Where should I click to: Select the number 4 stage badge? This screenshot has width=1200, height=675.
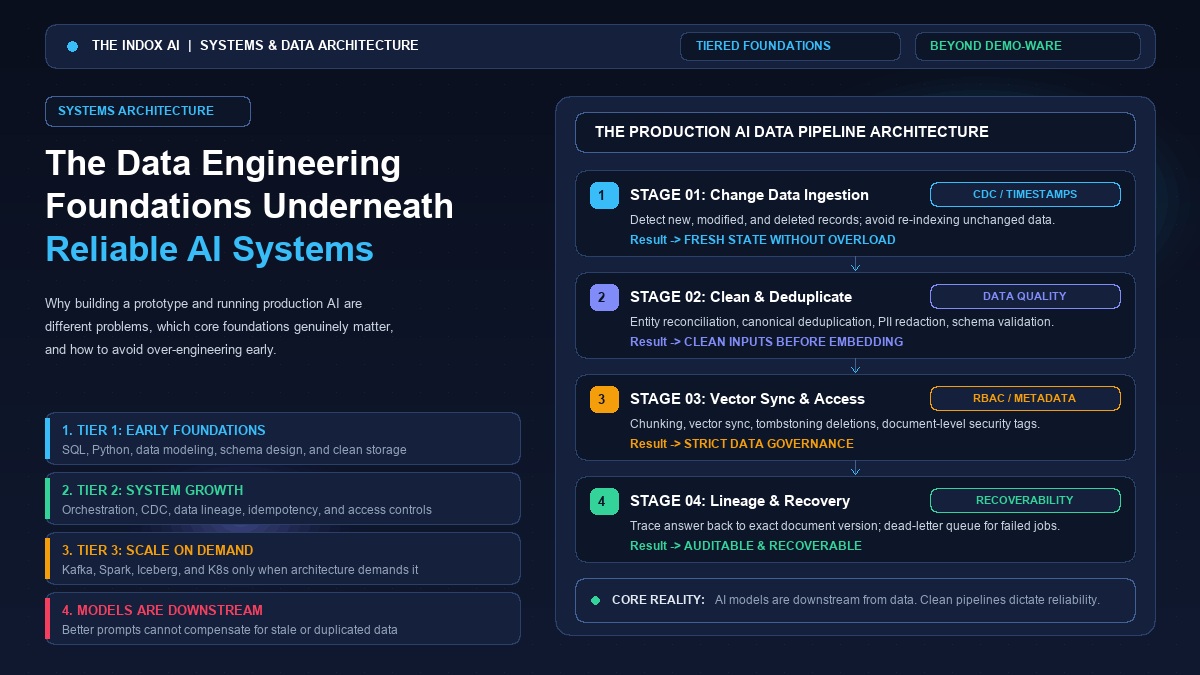pos(604,501)
